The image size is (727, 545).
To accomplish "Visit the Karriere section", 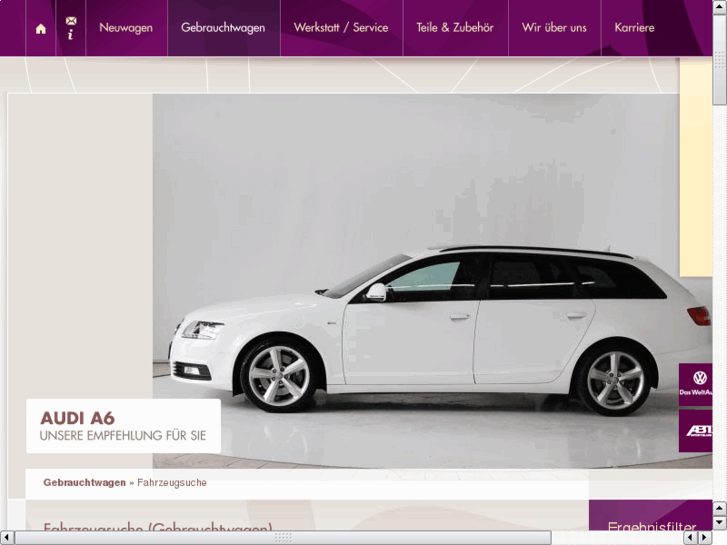I will pyautogui.click(x=635, y=28).
